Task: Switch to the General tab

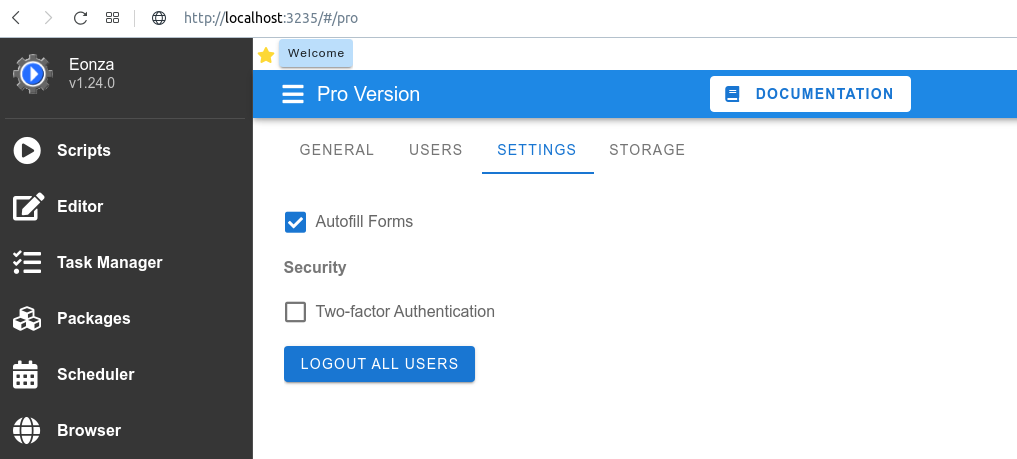Action: (337, 150)
